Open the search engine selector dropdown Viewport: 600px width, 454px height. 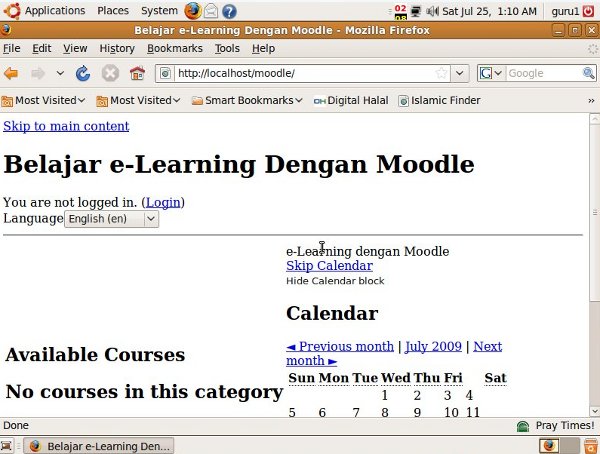pos(491,73)
